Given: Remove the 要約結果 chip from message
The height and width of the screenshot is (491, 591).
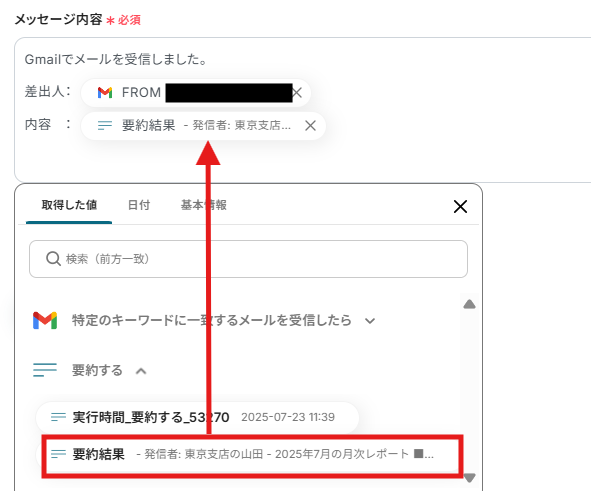Looking at the screenshot, I should tap(310, 125).
